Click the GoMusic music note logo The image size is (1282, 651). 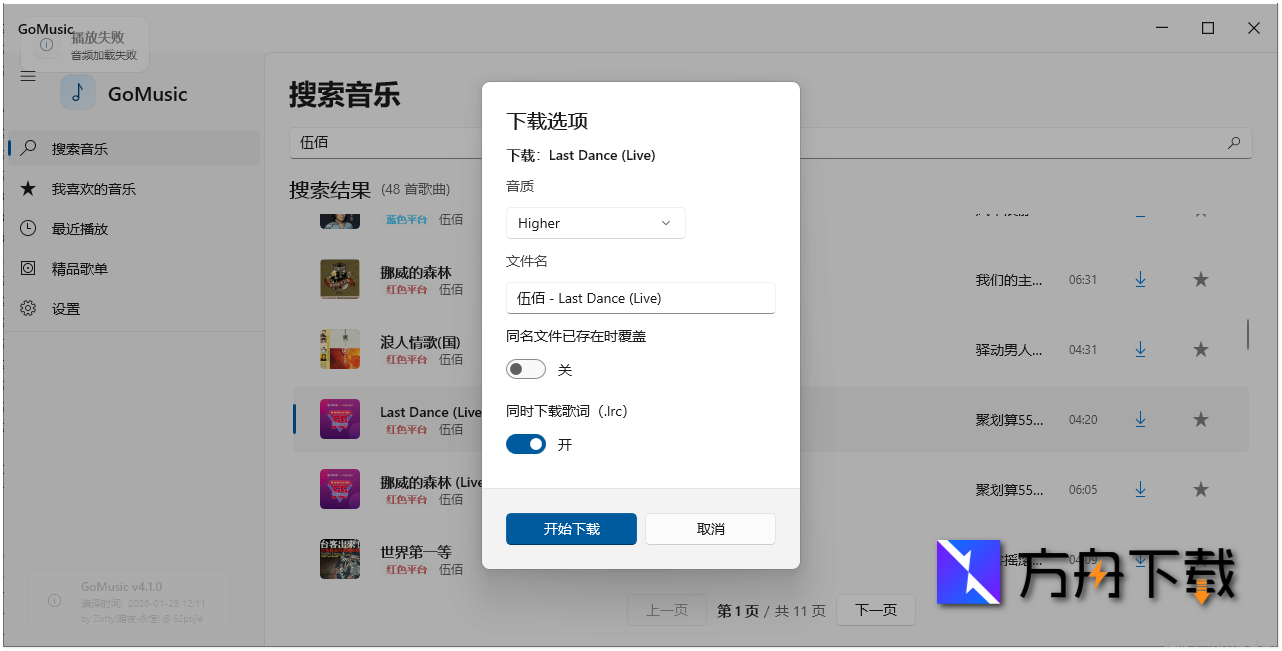coord(78,93)
